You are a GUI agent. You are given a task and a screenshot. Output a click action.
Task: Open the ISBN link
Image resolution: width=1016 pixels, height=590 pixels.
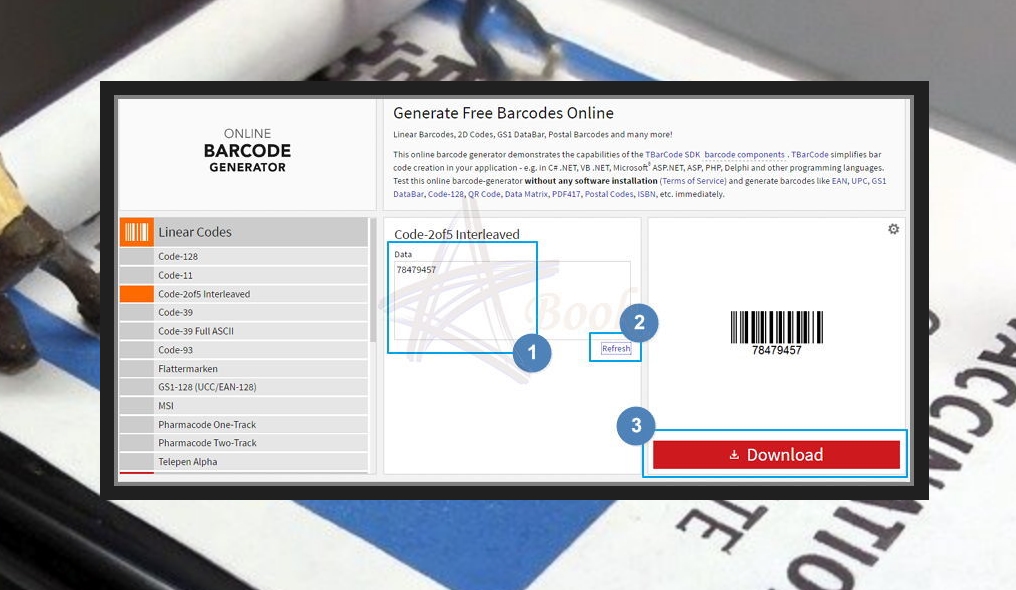click(646, 194)
